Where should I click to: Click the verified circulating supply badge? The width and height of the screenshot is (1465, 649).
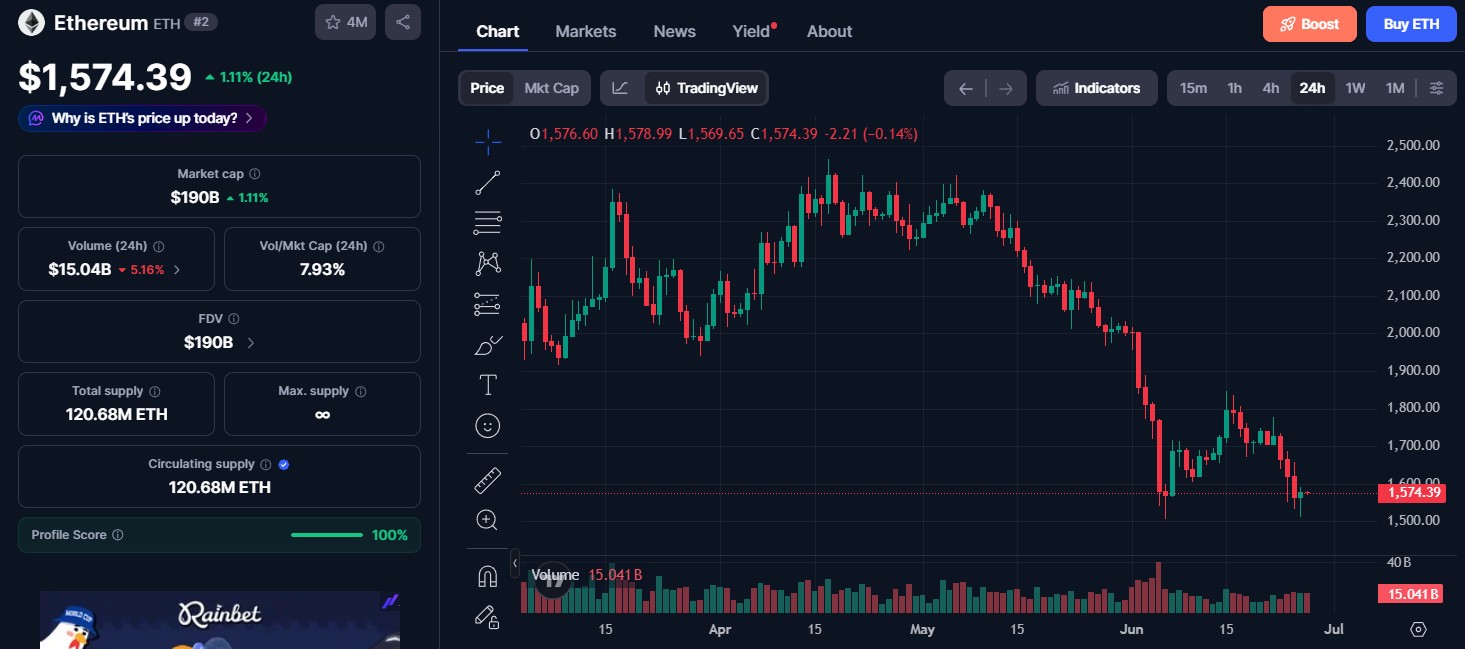point(284,464)
